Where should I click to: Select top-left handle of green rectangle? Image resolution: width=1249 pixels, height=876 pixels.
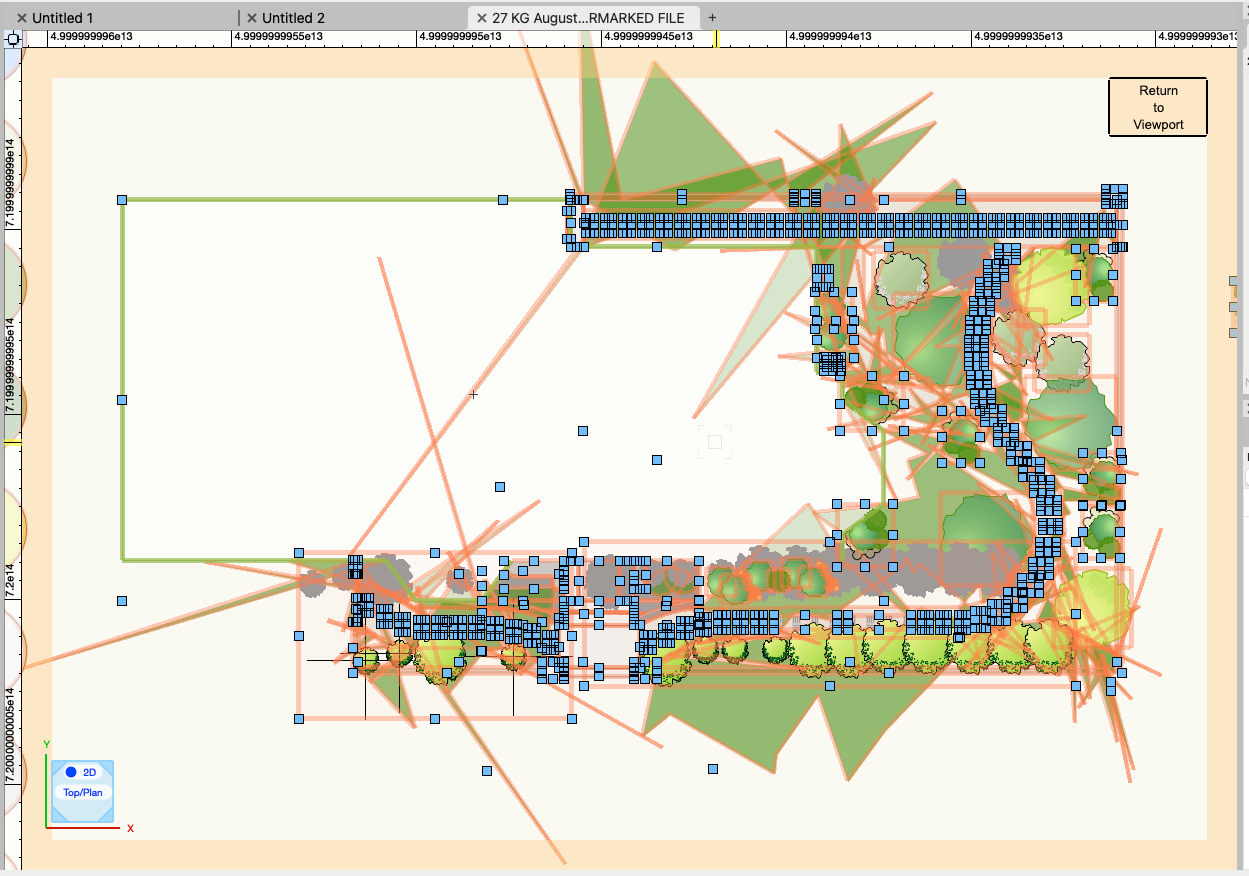(122, 200)
